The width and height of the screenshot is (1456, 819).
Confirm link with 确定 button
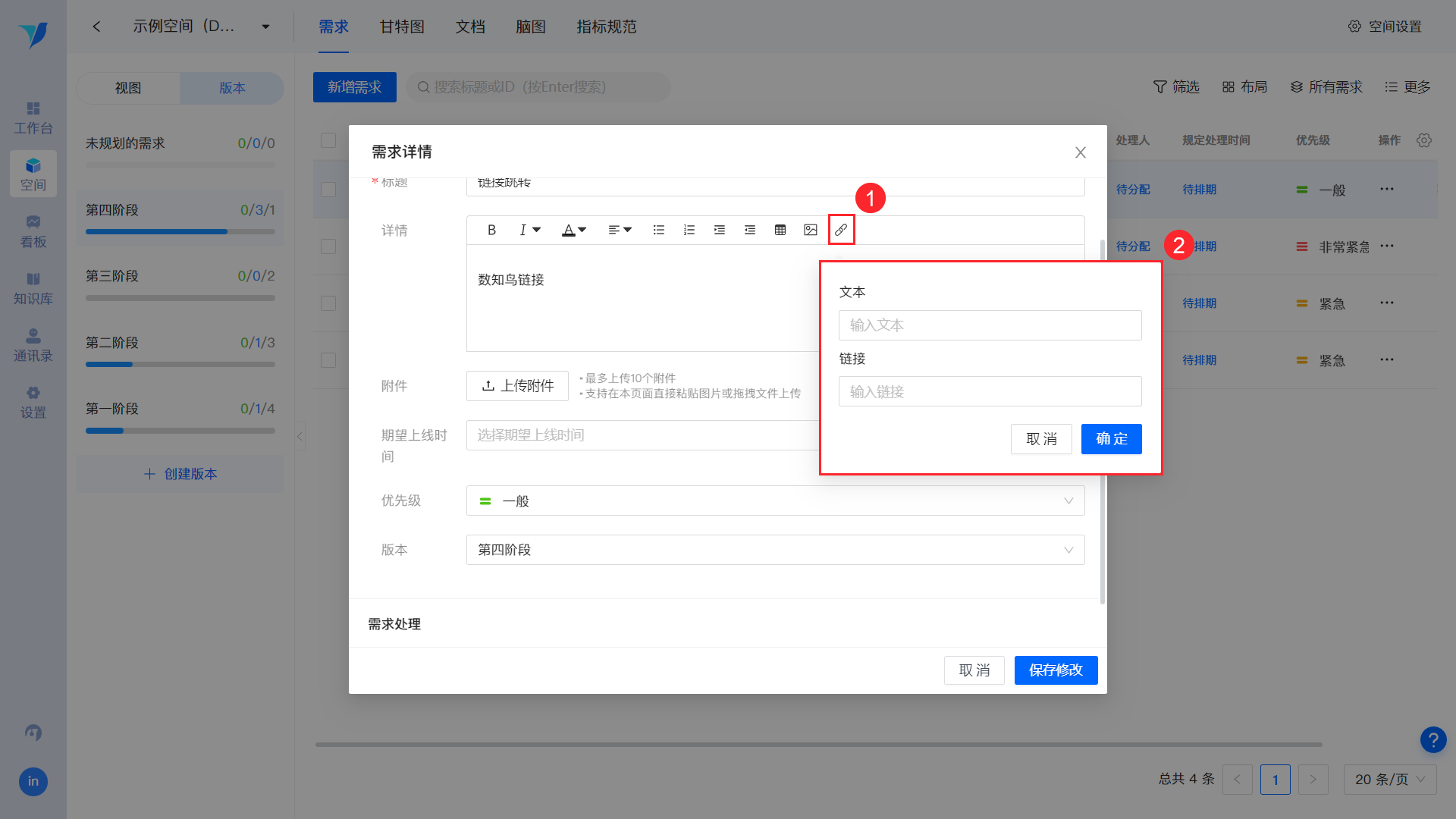coord(1111,439)
